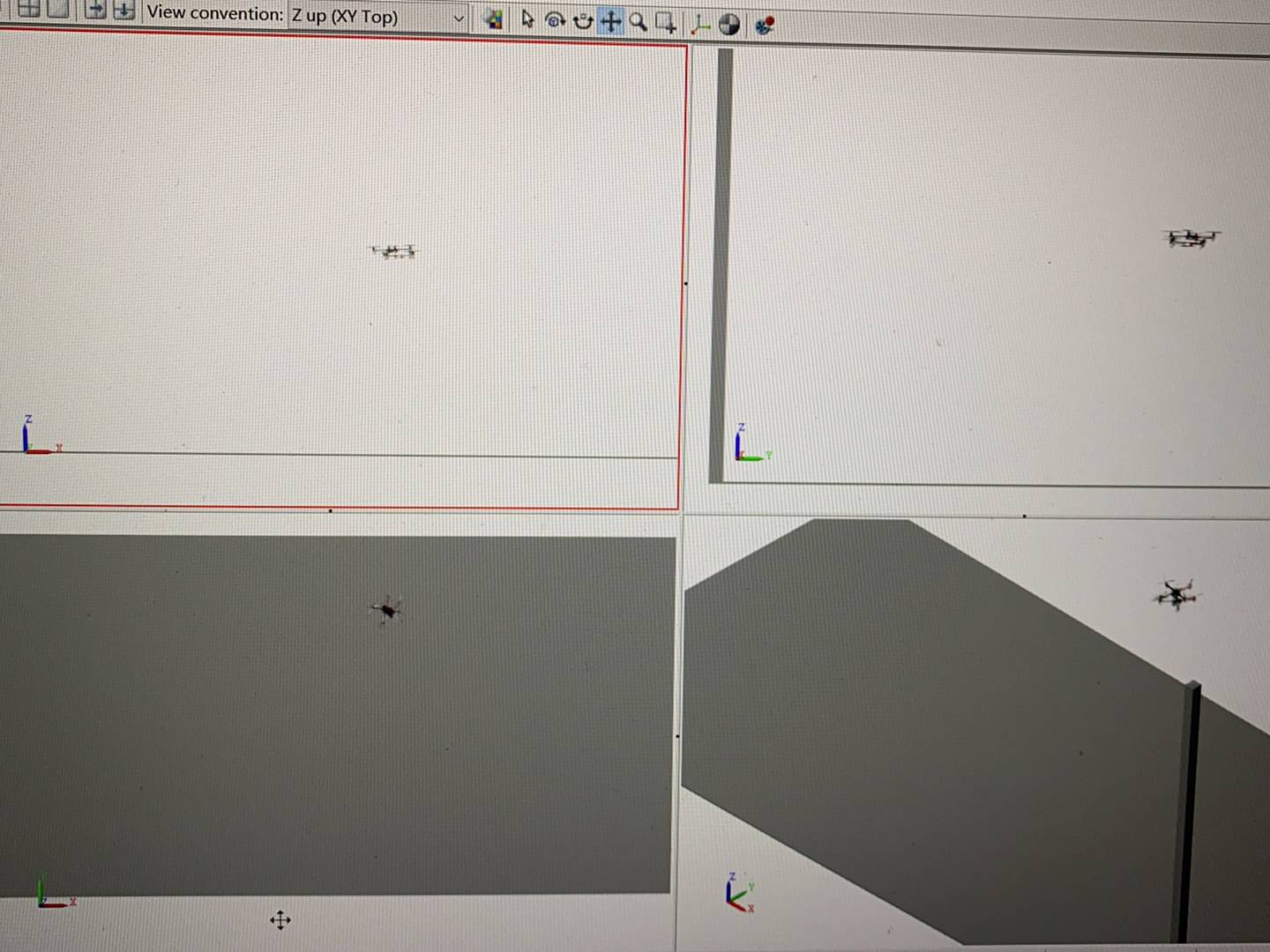Click the single viewport layout icon
1270x952 pixels.
pyautogui.click(x=58, y=13)
